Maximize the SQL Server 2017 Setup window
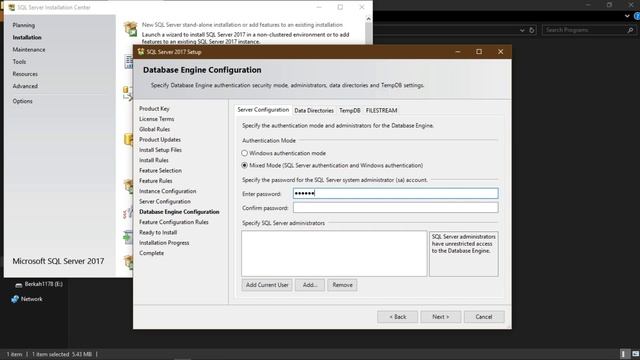 pyautogui.click(x=479, y=52)
